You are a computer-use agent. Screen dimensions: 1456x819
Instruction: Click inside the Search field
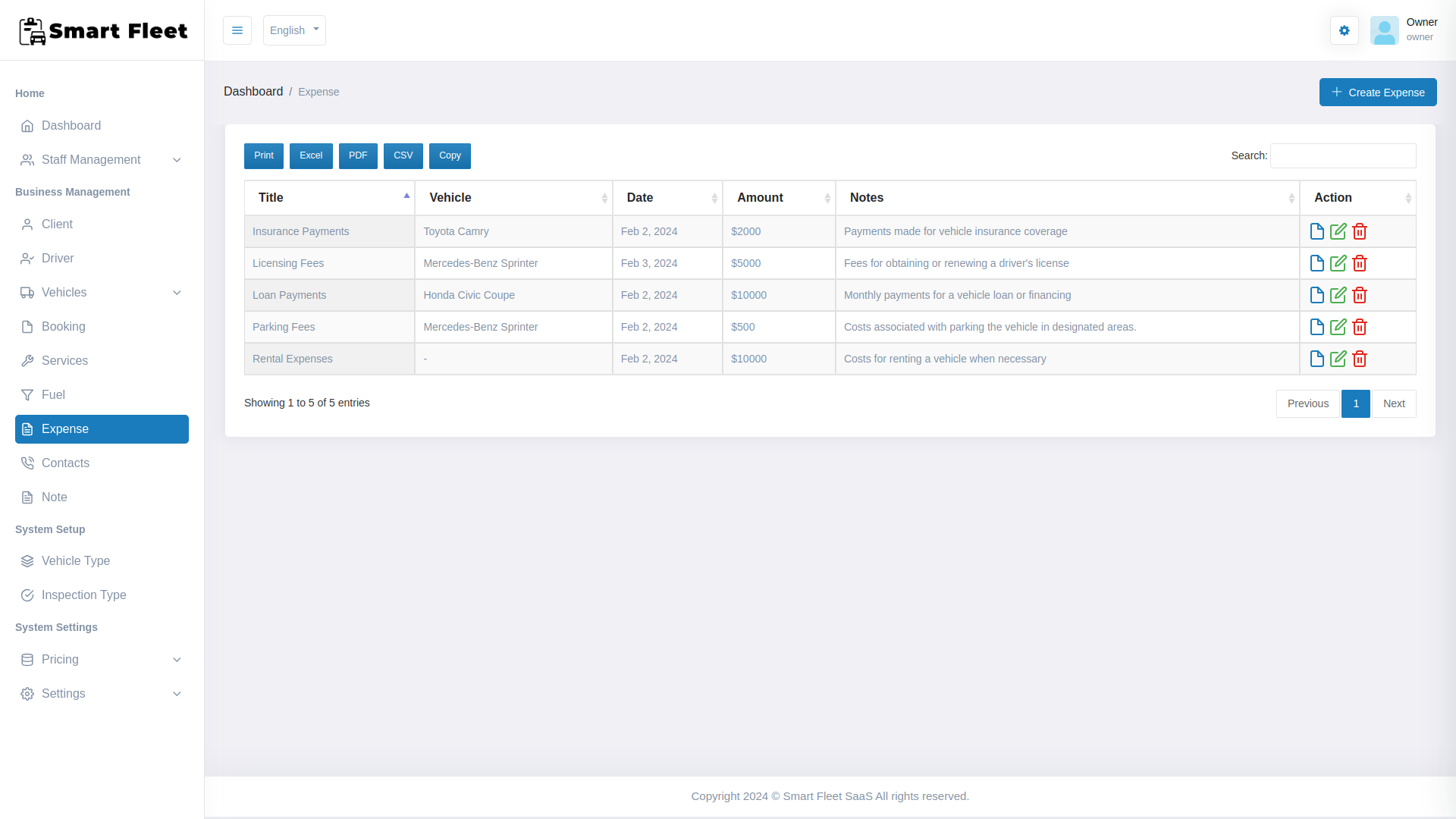[1342, 155]
